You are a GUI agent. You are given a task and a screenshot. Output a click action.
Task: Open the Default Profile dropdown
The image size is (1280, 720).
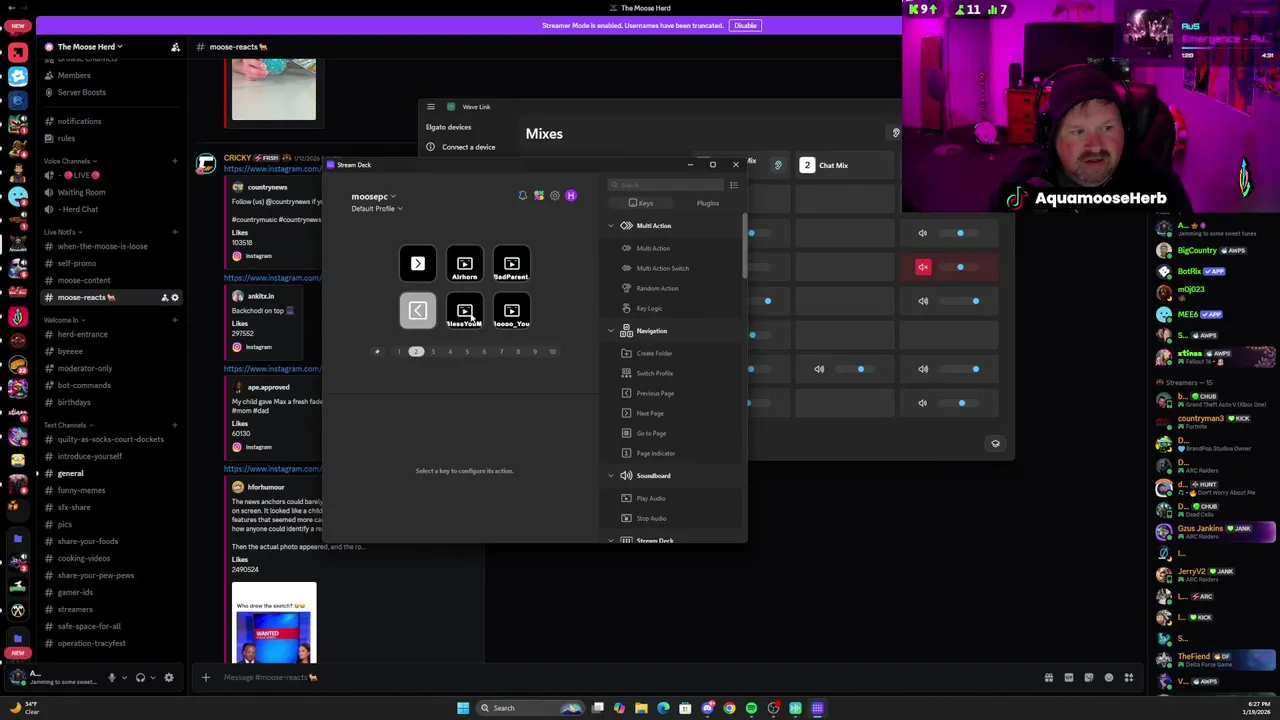click(377, 209)
